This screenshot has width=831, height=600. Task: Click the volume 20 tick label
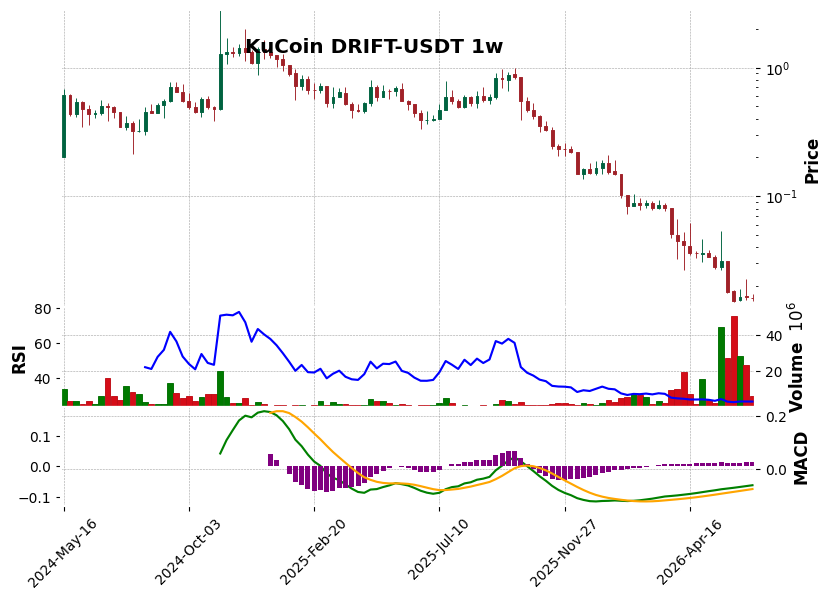point(774,372)
